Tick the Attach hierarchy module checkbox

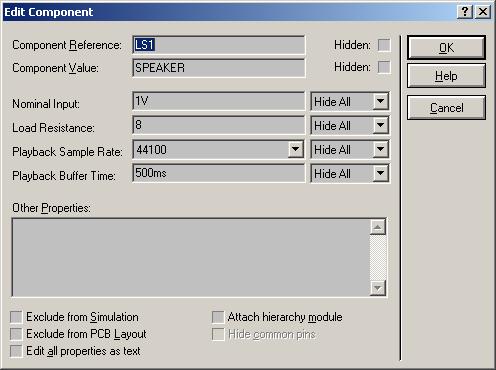(218, 317)
